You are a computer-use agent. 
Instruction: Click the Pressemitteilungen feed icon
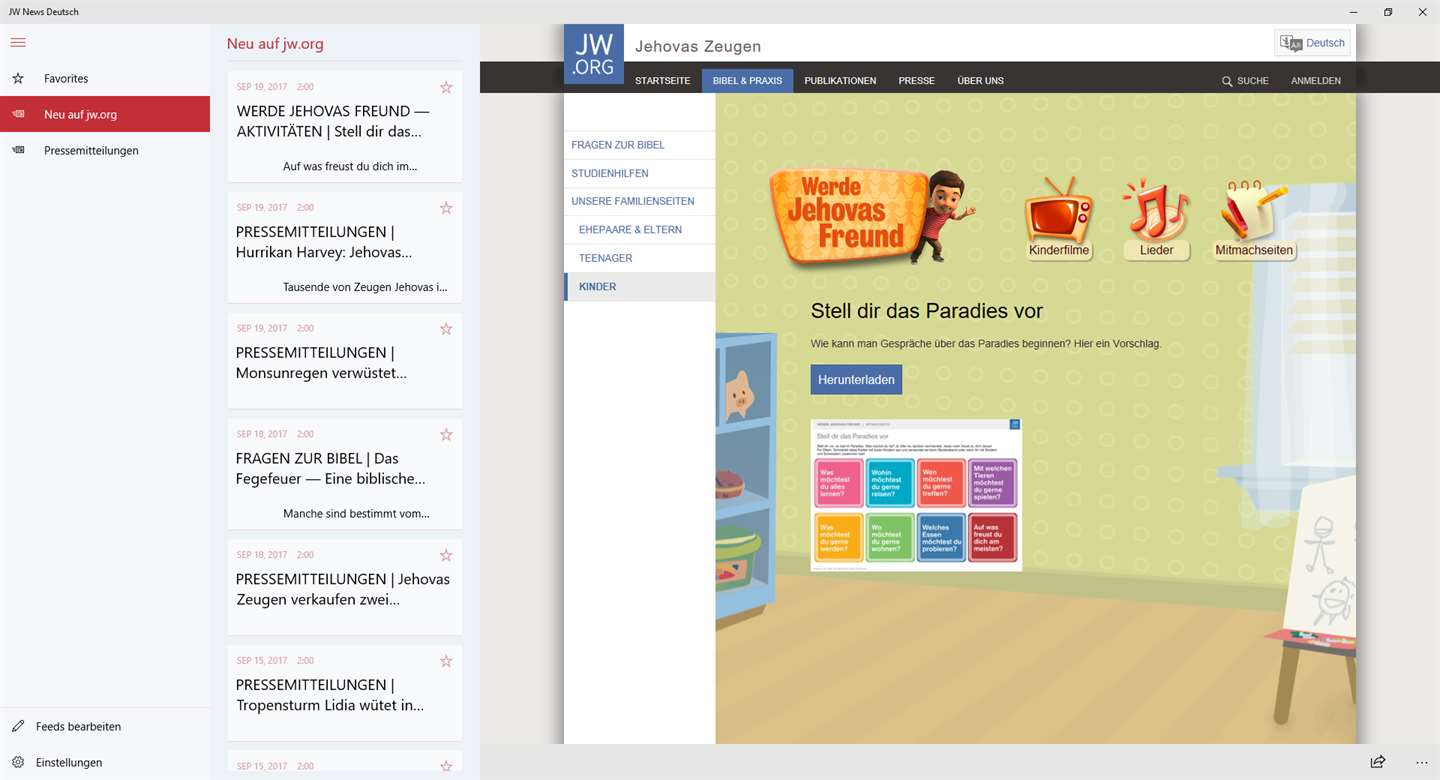point(18,150)
